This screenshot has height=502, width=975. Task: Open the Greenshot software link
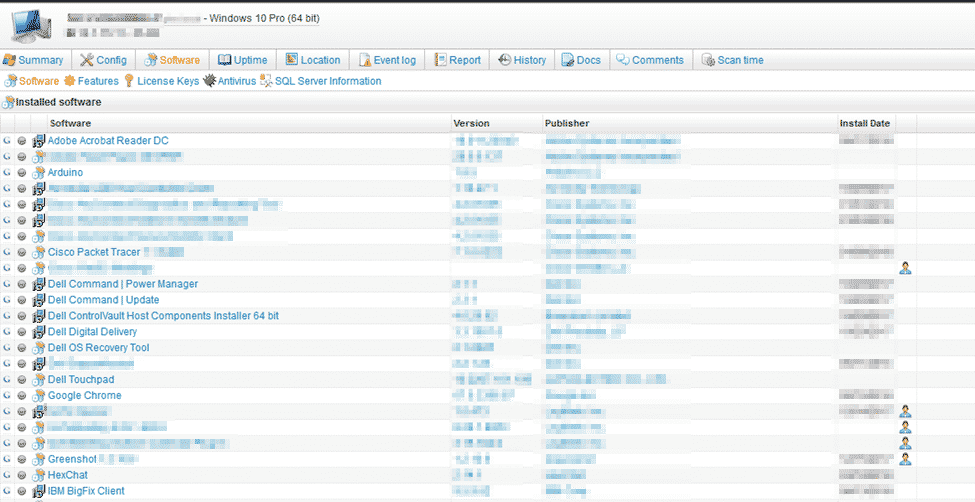pyautogui.click(x=72, y=460)
